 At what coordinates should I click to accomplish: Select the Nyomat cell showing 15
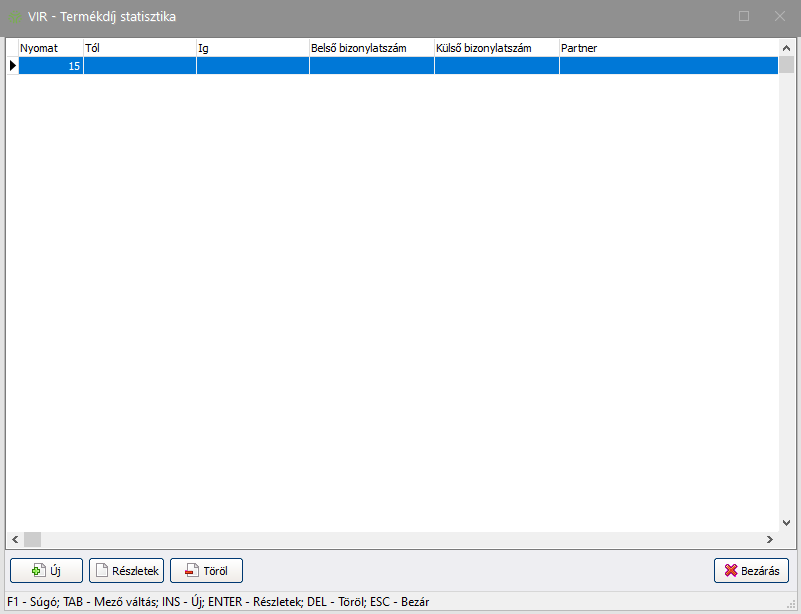click(50, 66)
